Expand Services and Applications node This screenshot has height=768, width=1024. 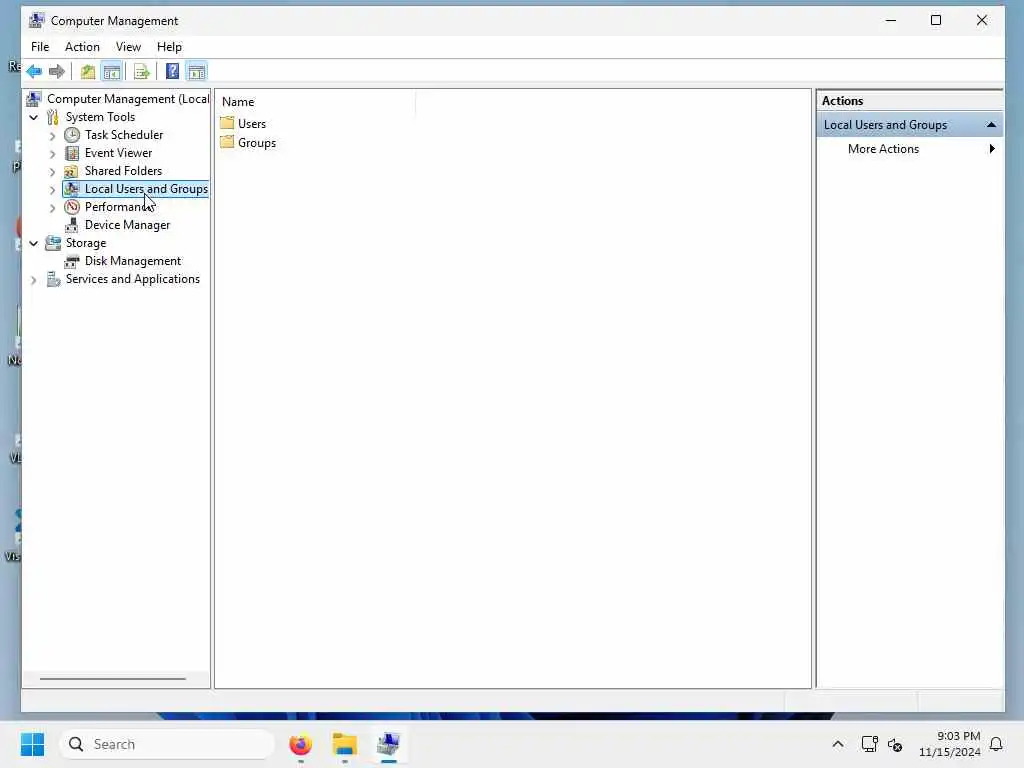pyautogui.click(x=34, y=280)
